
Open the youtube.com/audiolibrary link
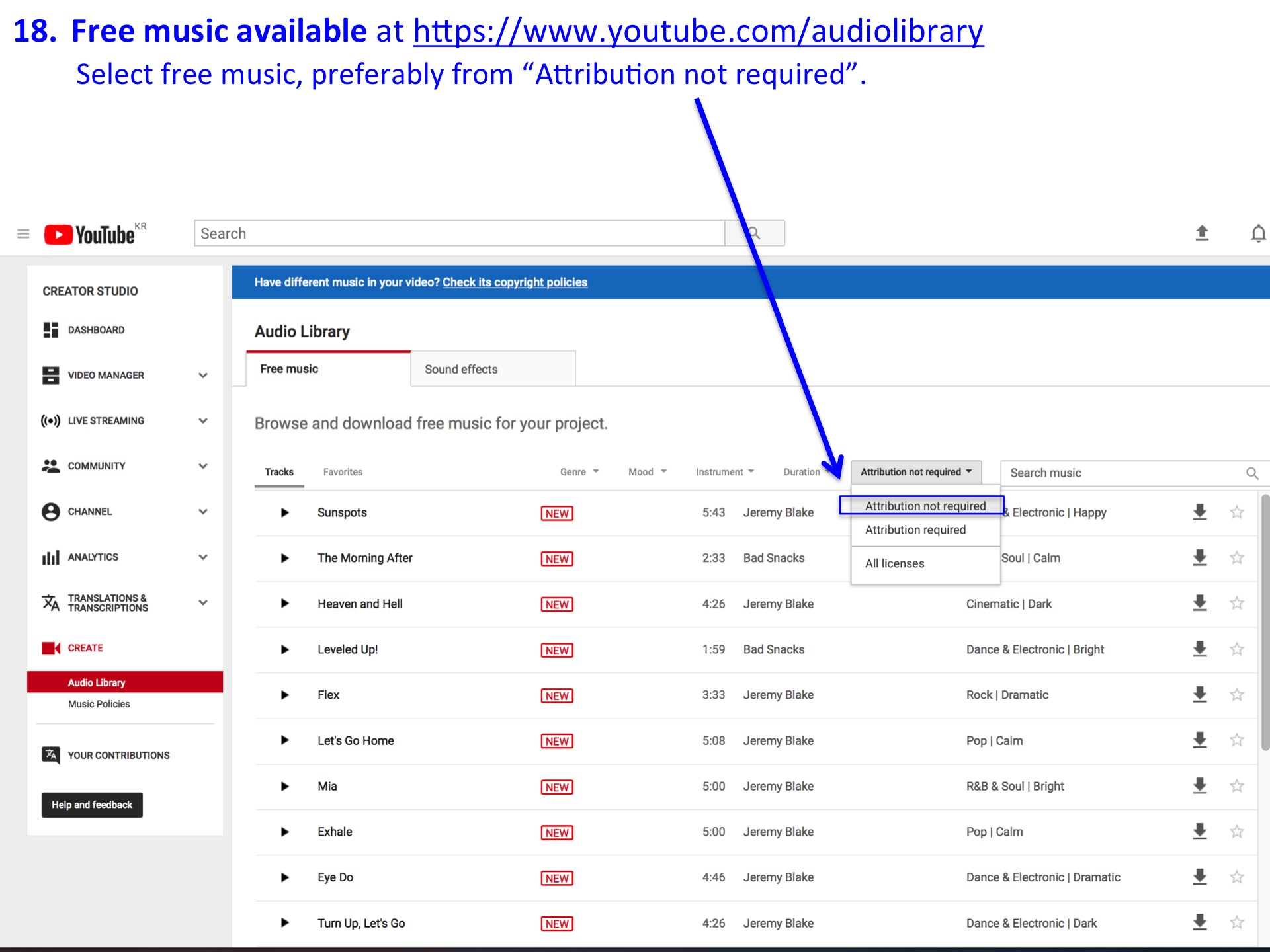click(x=698, y=31)
